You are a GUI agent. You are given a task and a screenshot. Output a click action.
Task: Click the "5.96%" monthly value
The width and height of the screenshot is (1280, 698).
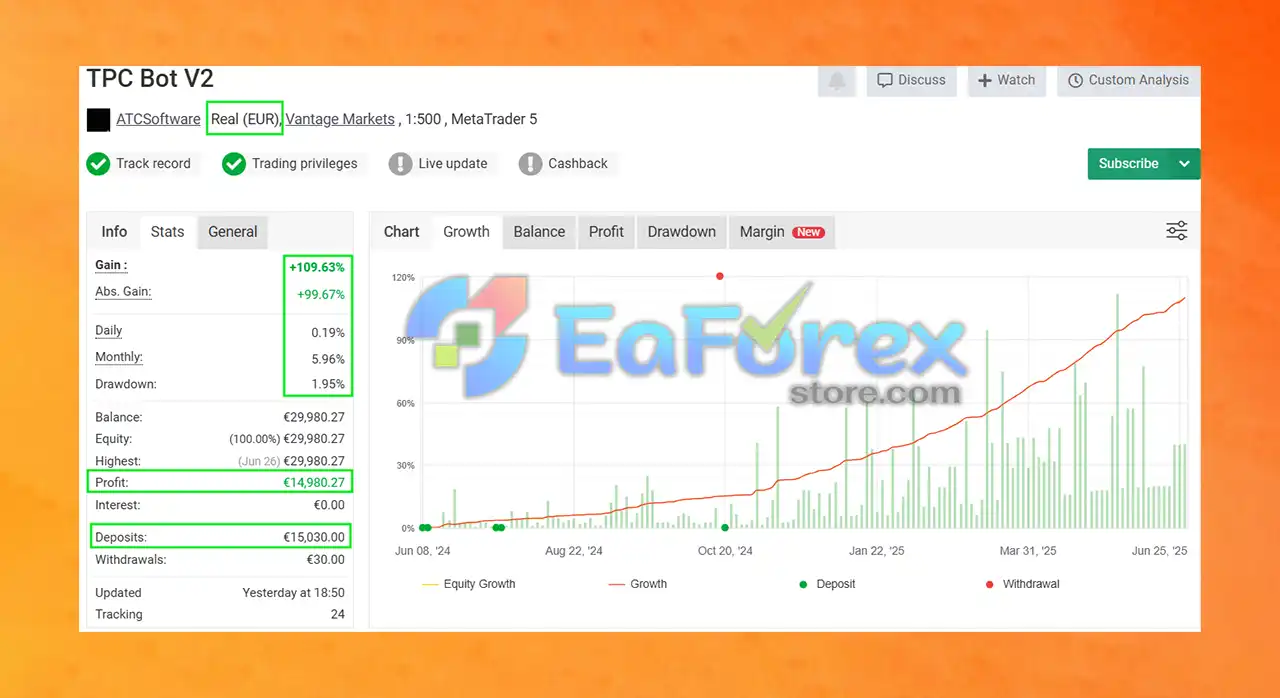coord(328,359)
